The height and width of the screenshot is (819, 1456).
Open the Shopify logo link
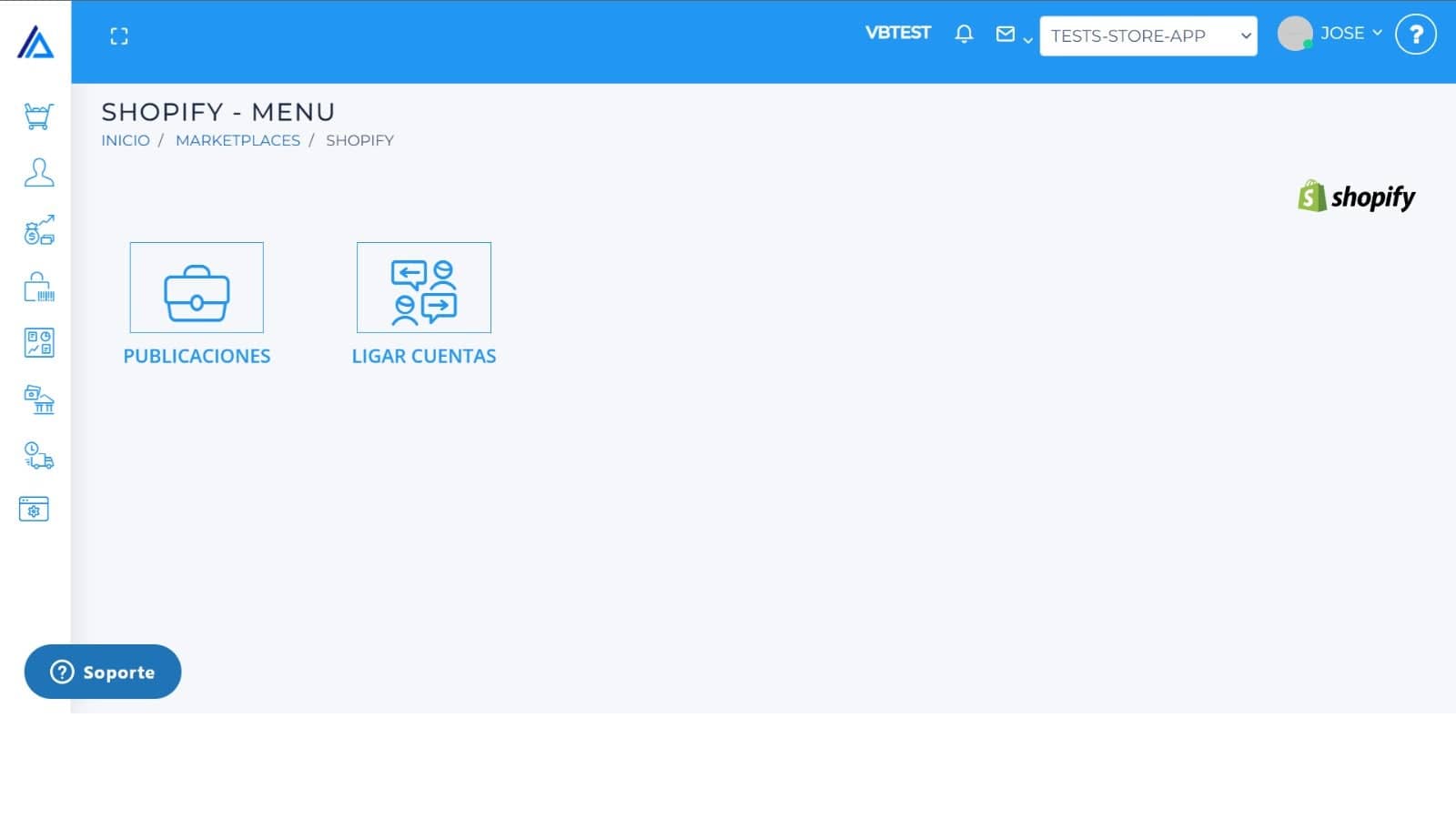pos(1356,197)
